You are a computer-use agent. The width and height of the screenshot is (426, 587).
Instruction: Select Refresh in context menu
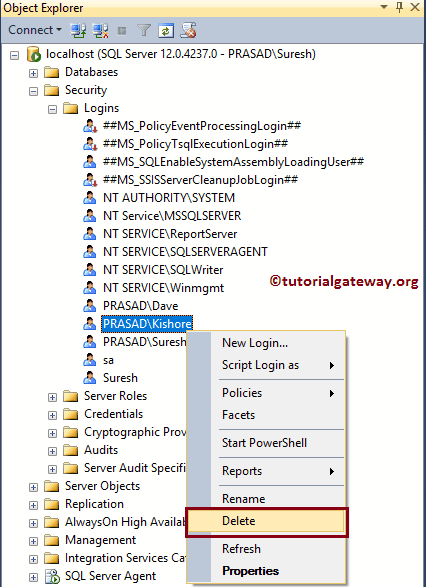[x=265, y=549]
